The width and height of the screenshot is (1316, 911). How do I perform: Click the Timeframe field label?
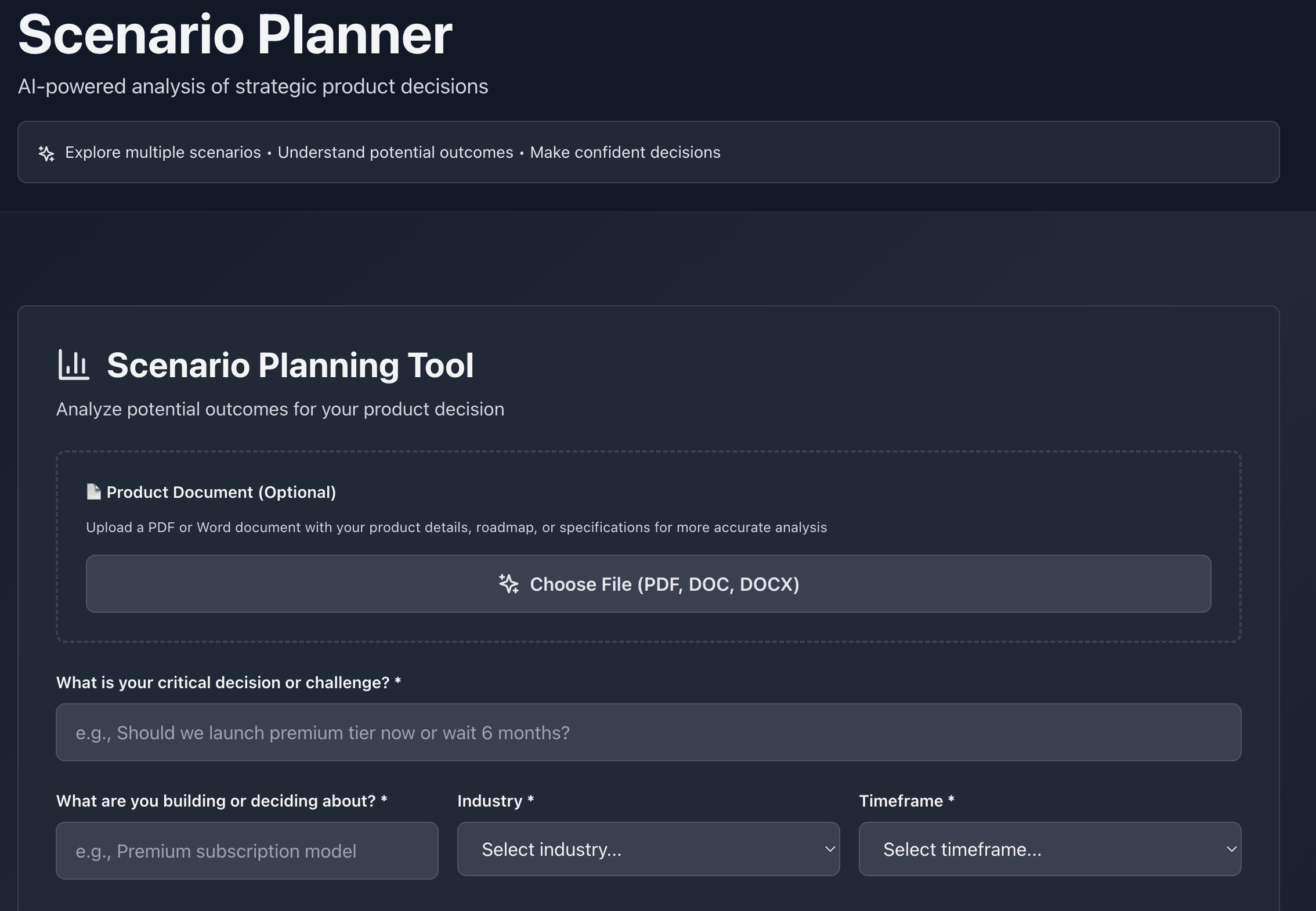click(901, 801)
